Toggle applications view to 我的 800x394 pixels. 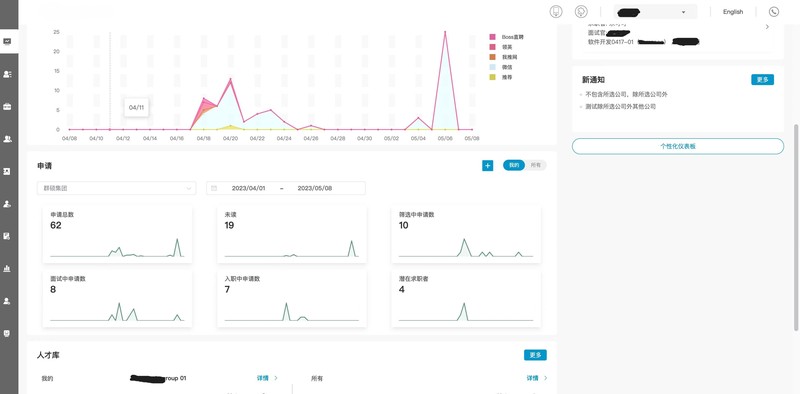coord(514,165)
